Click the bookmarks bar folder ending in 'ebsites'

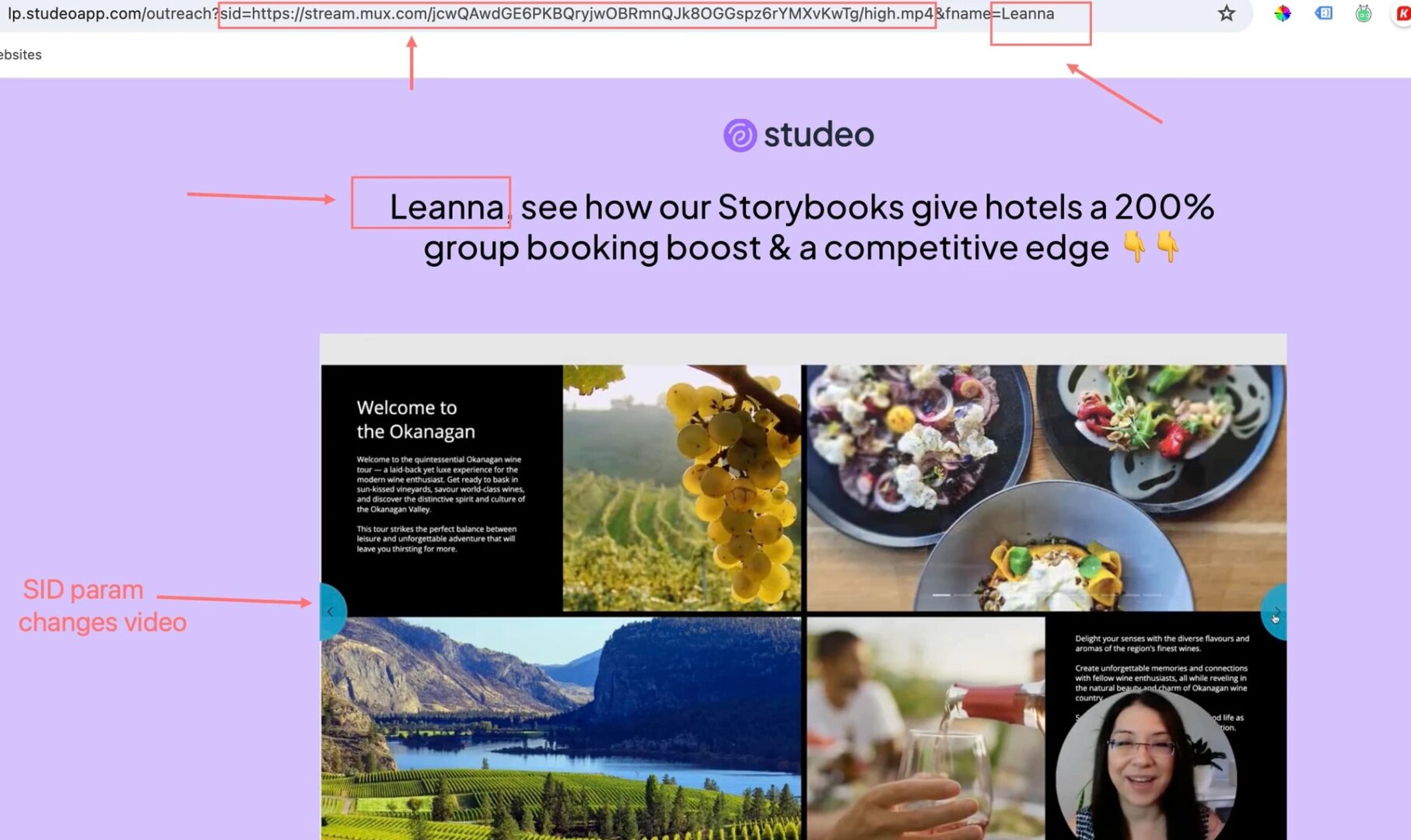coord(21,54)
